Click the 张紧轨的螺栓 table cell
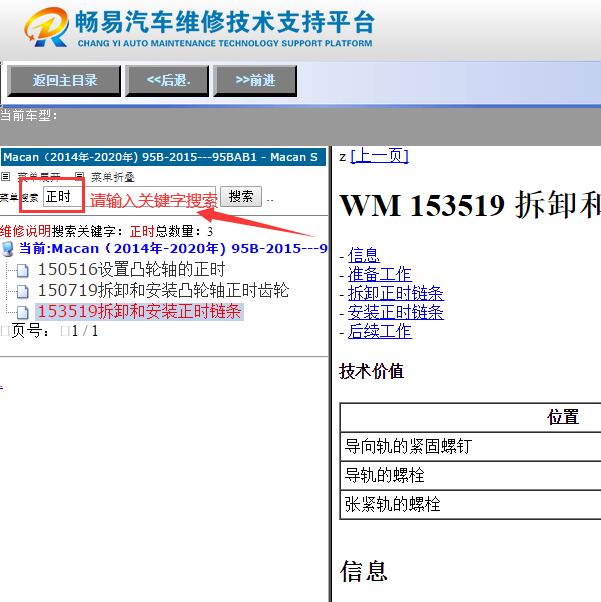The image size is (601, 602). pyautogui.click(x=470, y=504)
